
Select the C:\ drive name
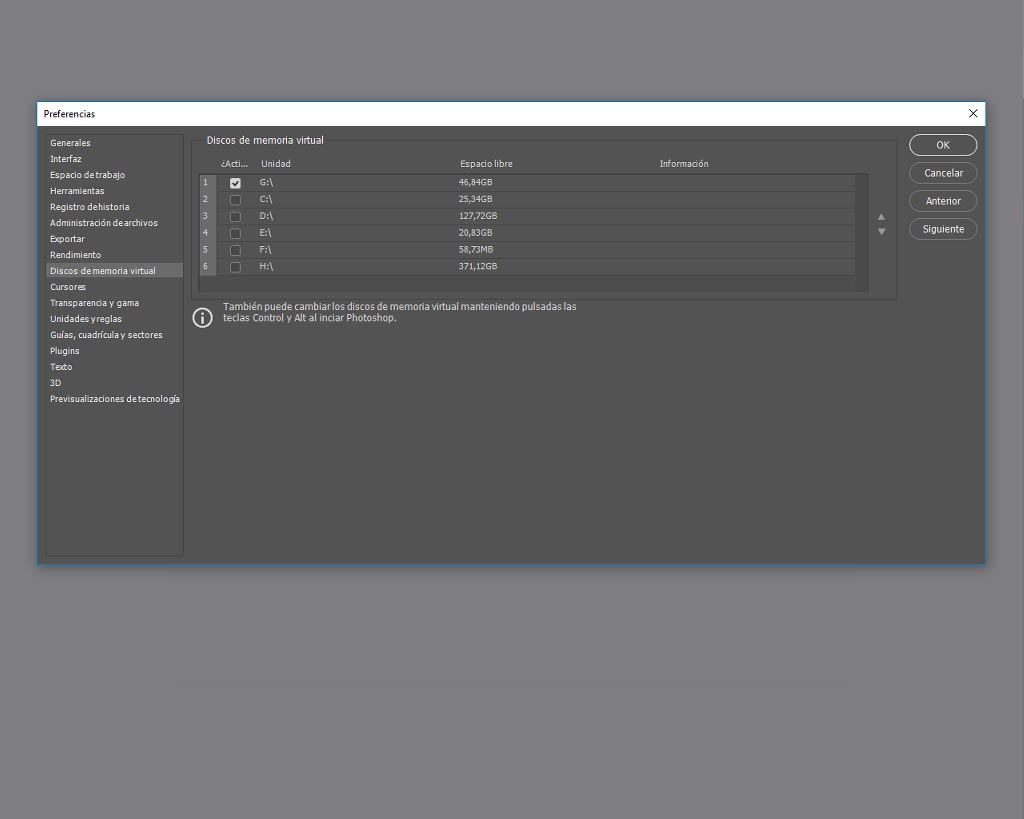click(266, 199)
